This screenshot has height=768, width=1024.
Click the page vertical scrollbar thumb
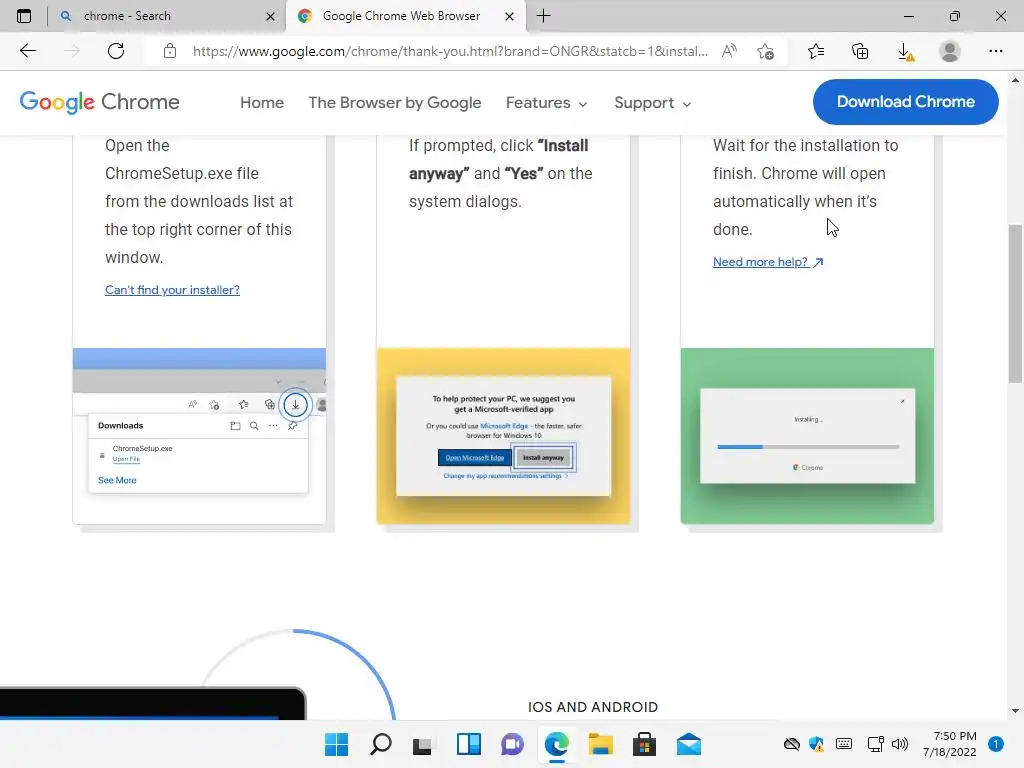[x=1015, y=304]
